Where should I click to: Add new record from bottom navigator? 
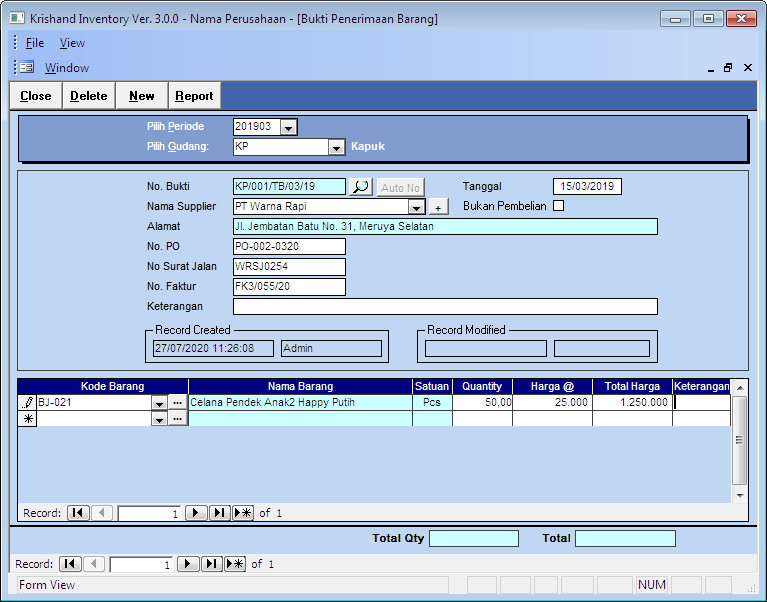click(236, 564)
